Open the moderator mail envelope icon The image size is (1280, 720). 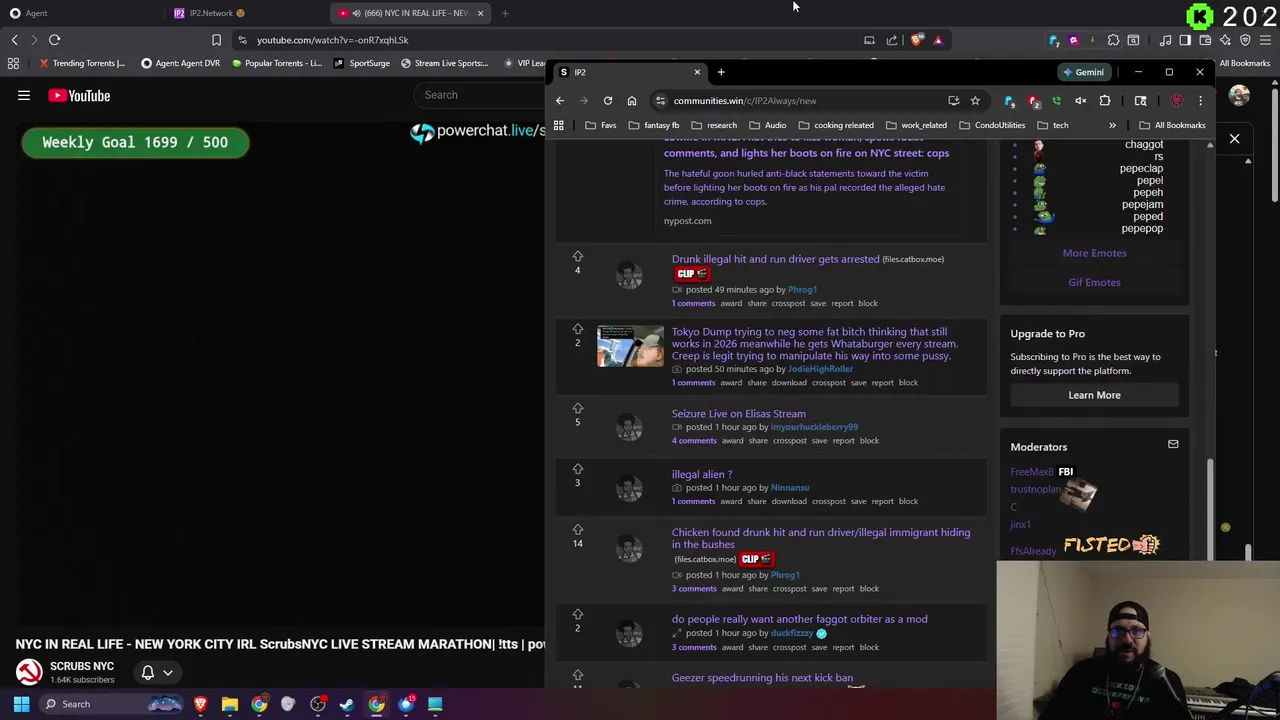click(1173, 444)
